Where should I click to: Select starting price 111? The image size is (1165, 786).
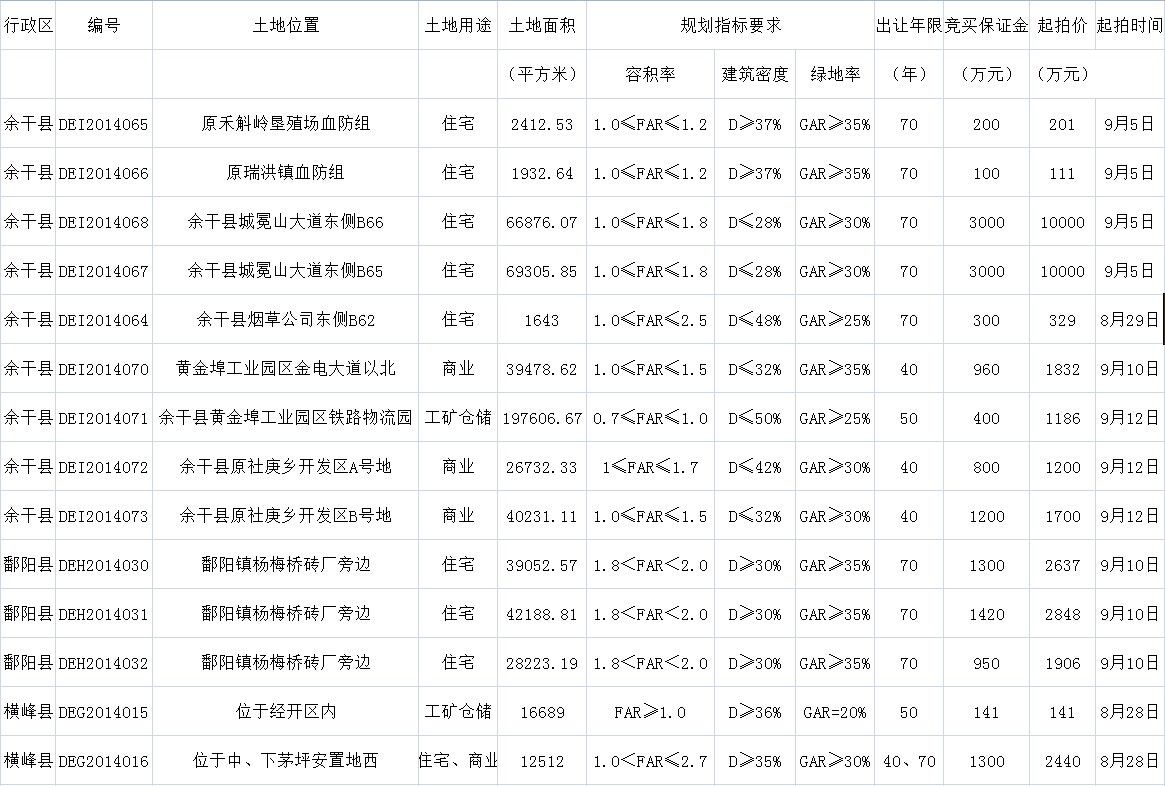[x=1062, y=173]
